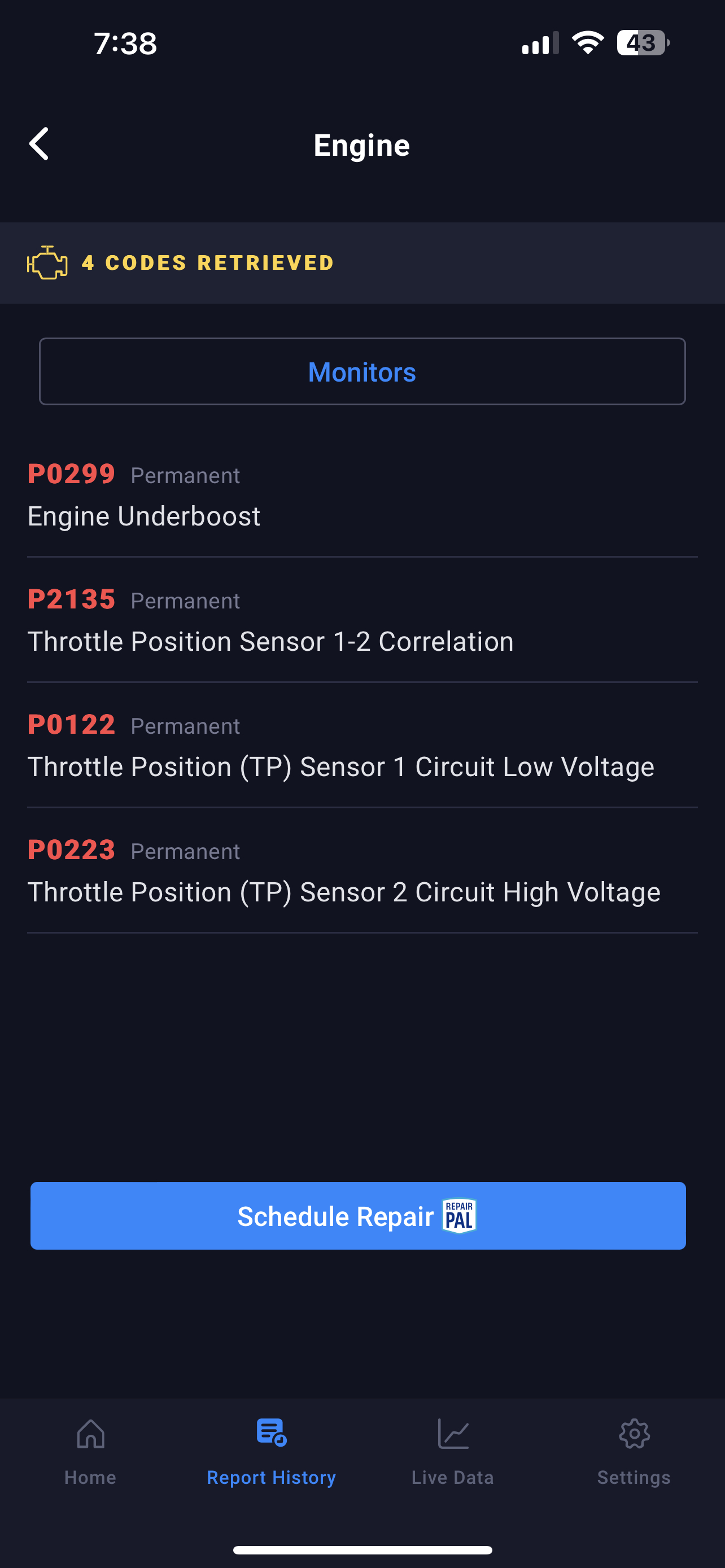Tap the Report History icon
725x1568 pixels.
272,1433
